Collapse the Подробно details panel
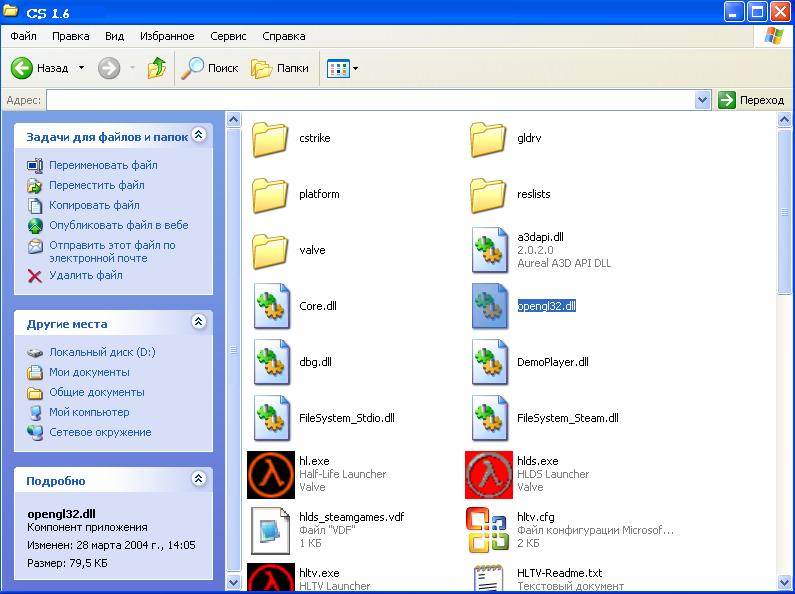 click(x=199, y=478)
